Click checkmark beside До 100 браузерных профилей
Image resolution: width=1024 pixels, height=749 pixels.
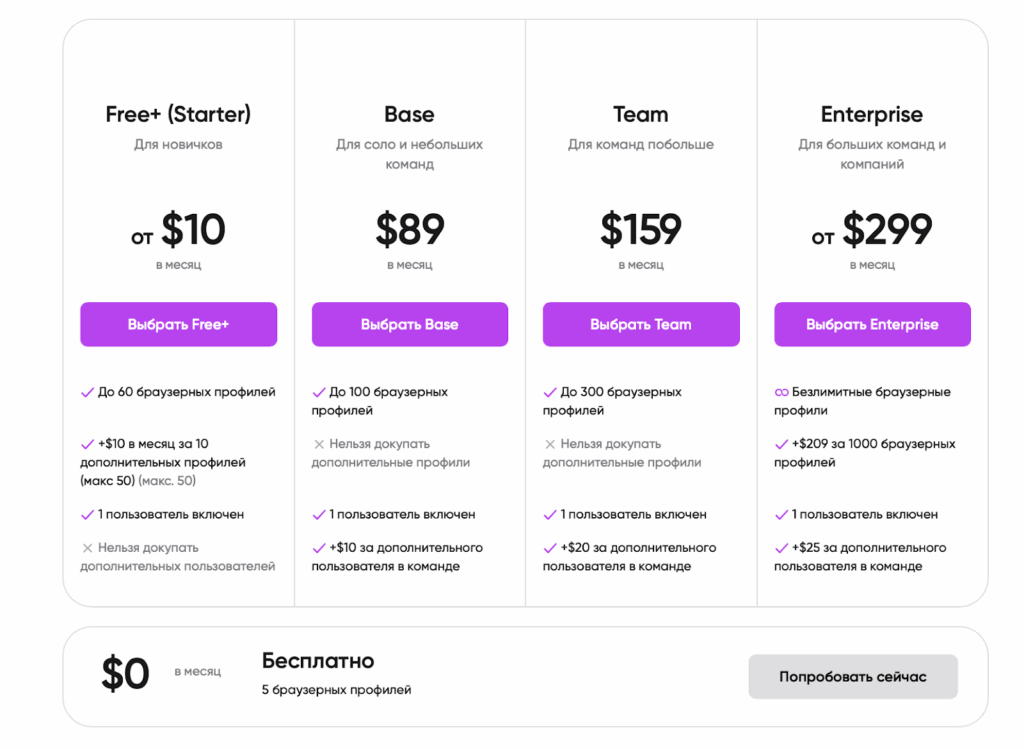point(319,392)
